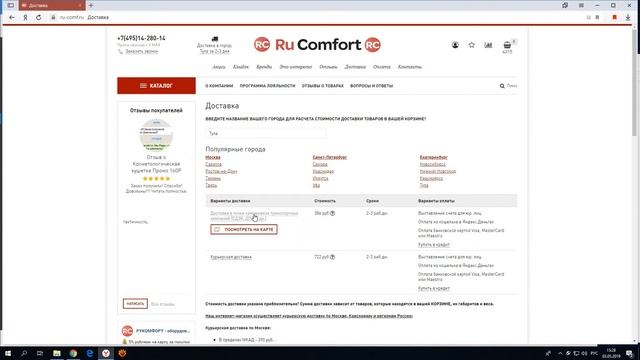Select Саратов in popular cities

click(x=213, y=164)
